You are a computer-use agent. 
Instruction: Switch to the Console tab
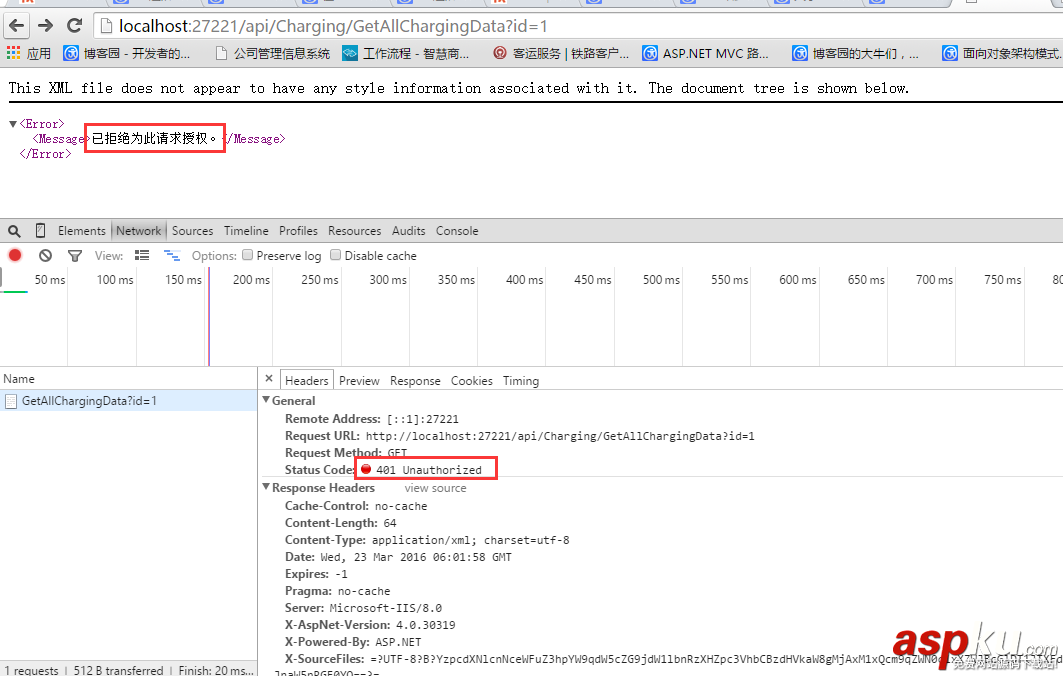pos(456,230)
